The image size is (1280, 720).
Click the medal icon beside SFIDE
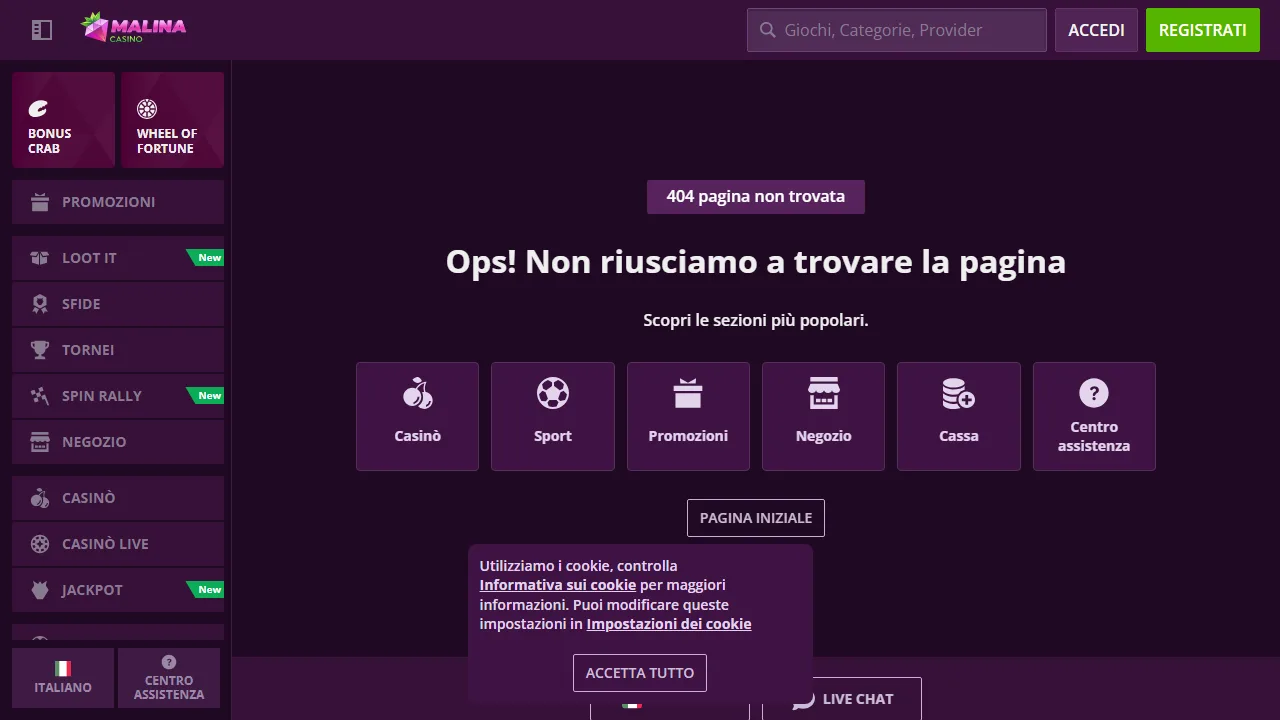point(40,304)
